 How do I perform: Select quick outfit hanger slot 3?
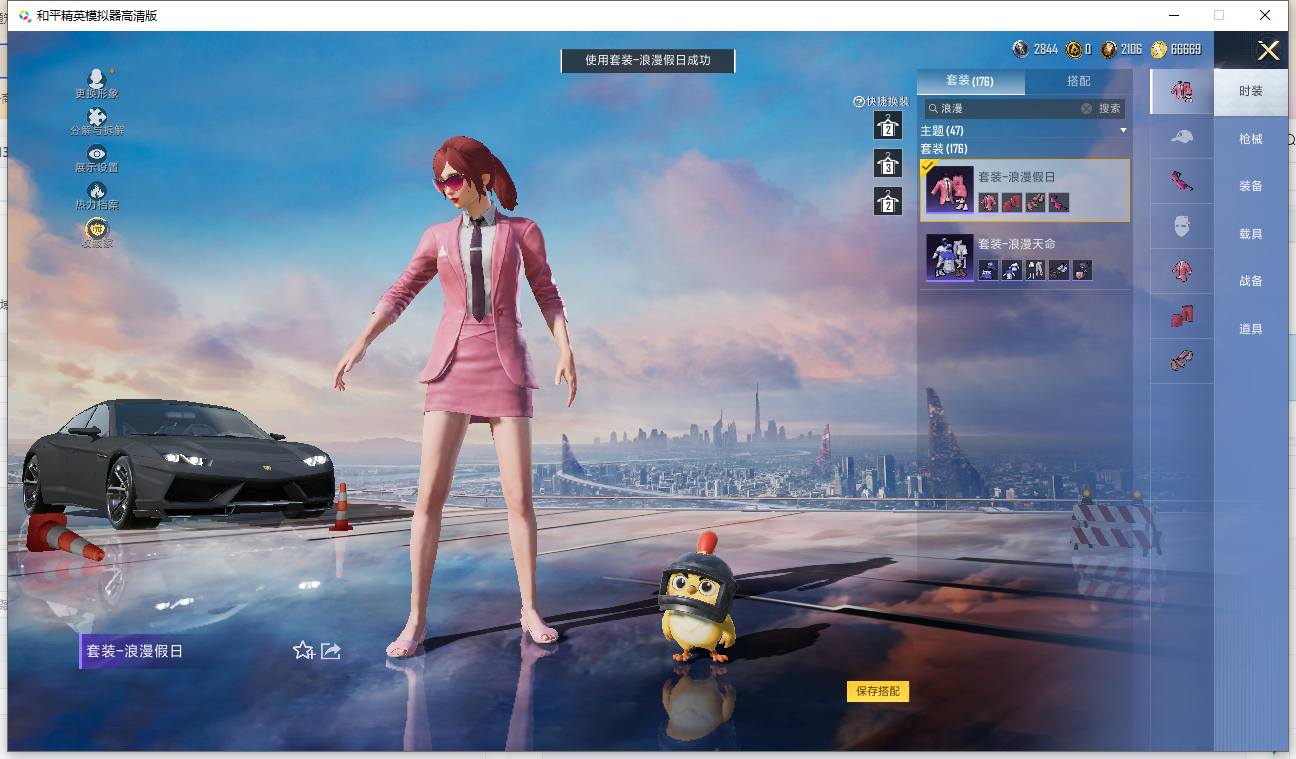pos(887,164)
